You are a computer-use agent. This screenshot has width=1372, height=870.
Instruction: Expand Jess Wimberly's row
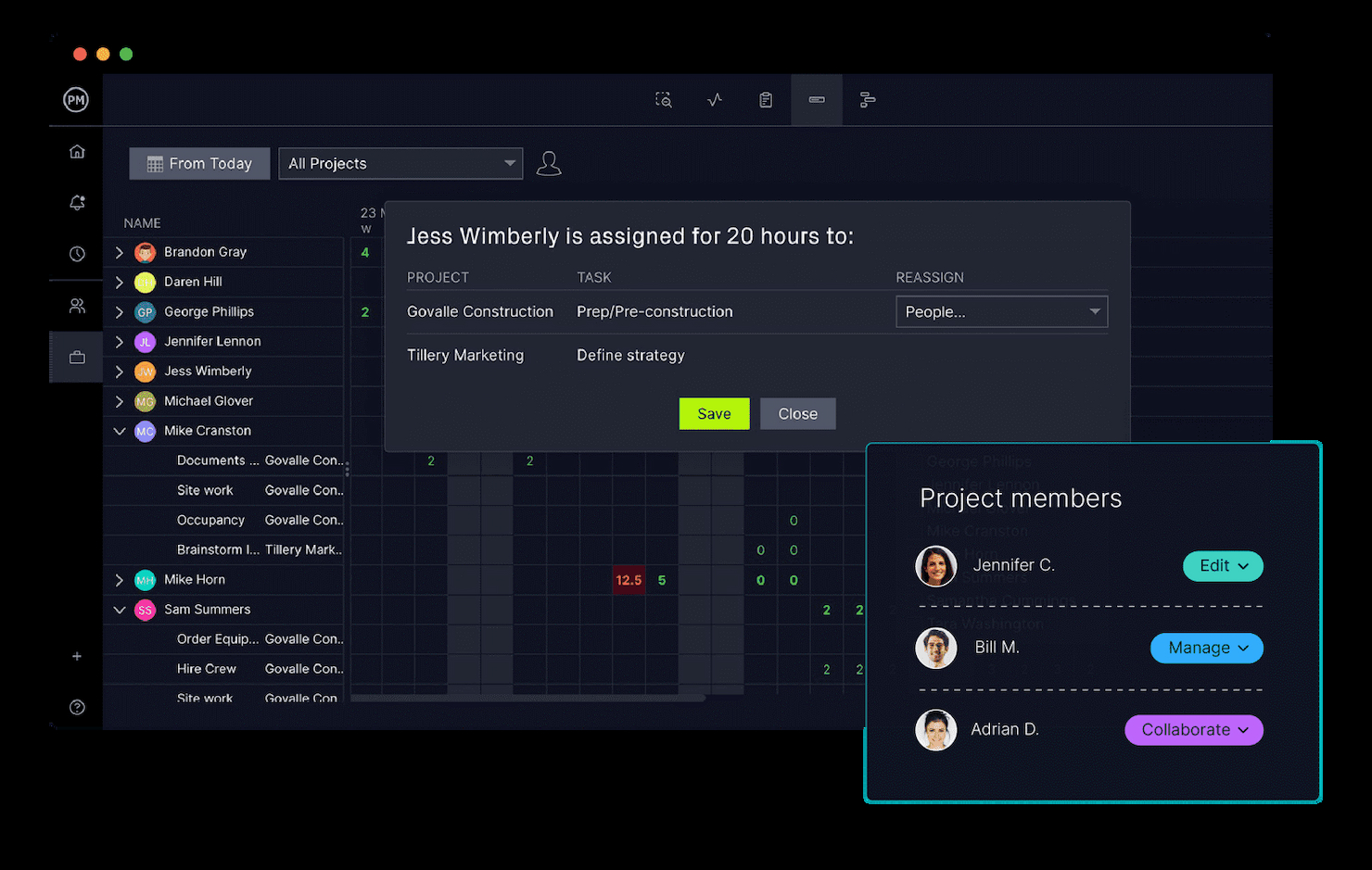(119, 372)
